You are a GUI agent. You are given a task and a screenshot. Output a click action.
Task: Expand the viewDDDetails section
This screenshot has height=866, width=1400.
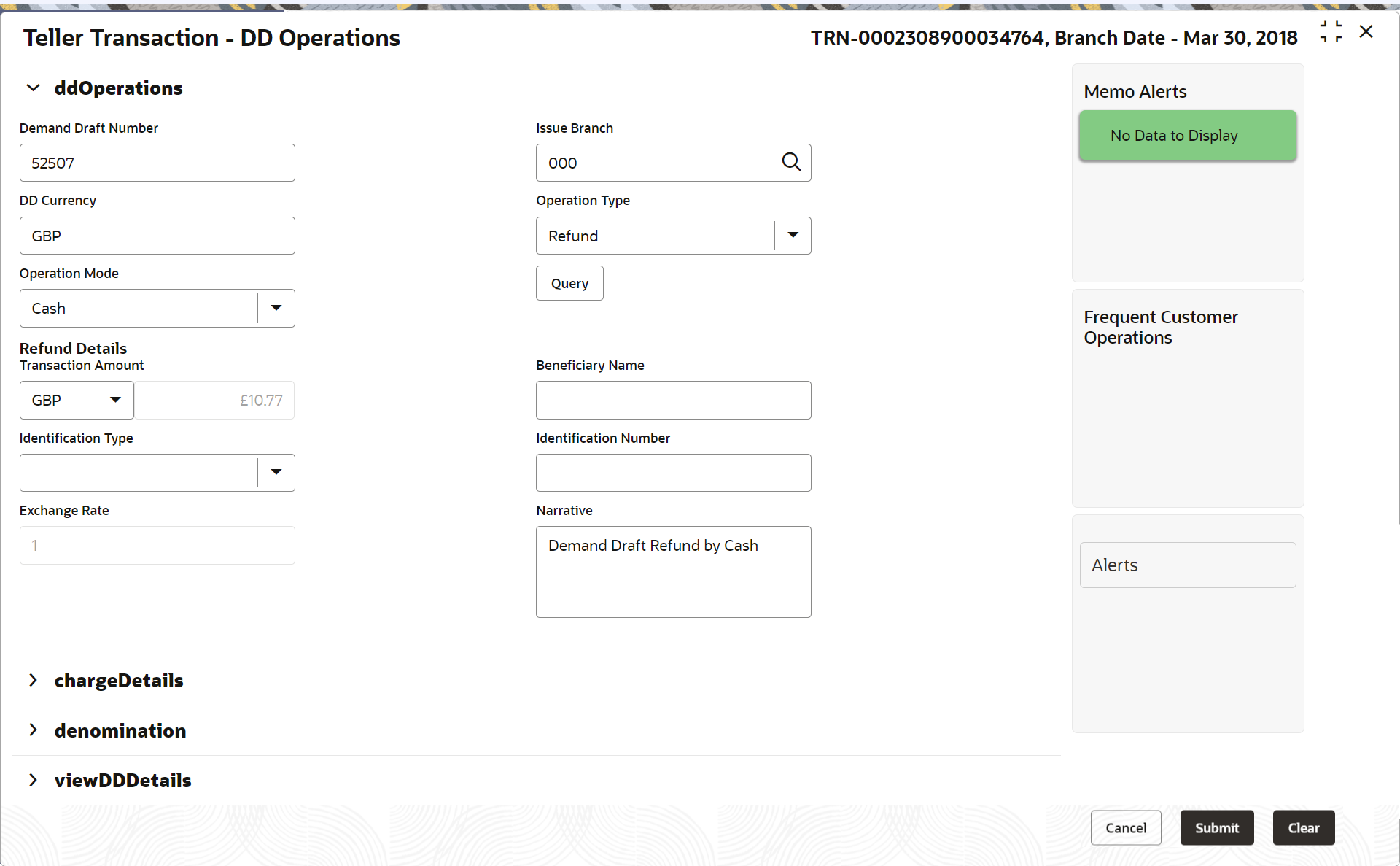click(33, 780)
